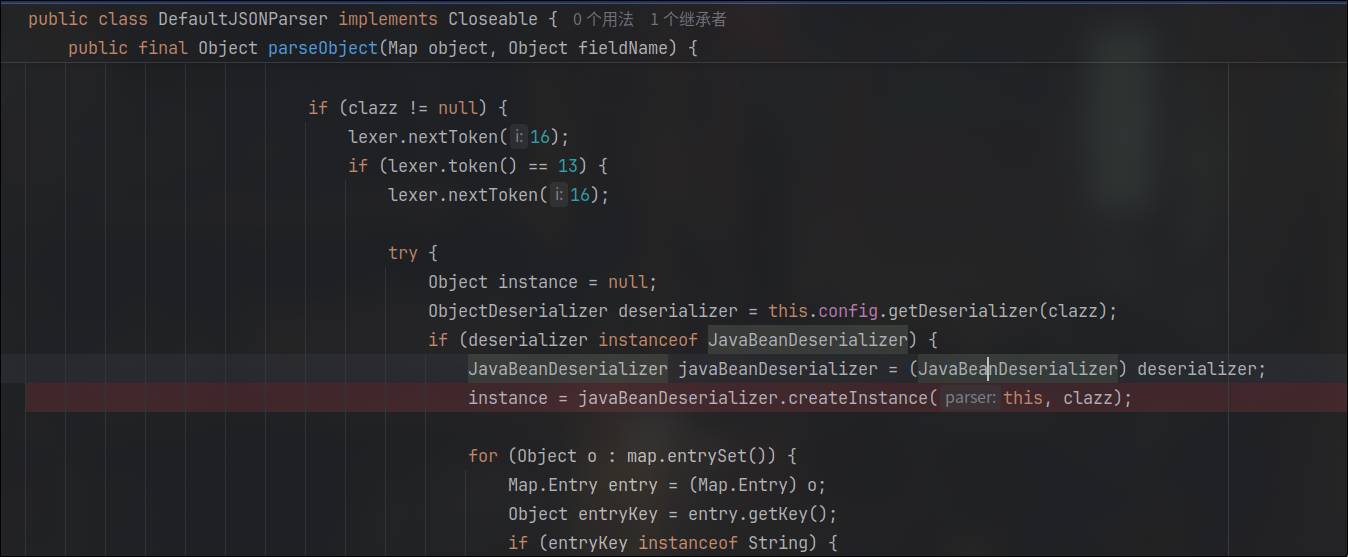The image size is (1348, 557).
Task: Click the Closeable interface name
Action: (x=493, y=19)
